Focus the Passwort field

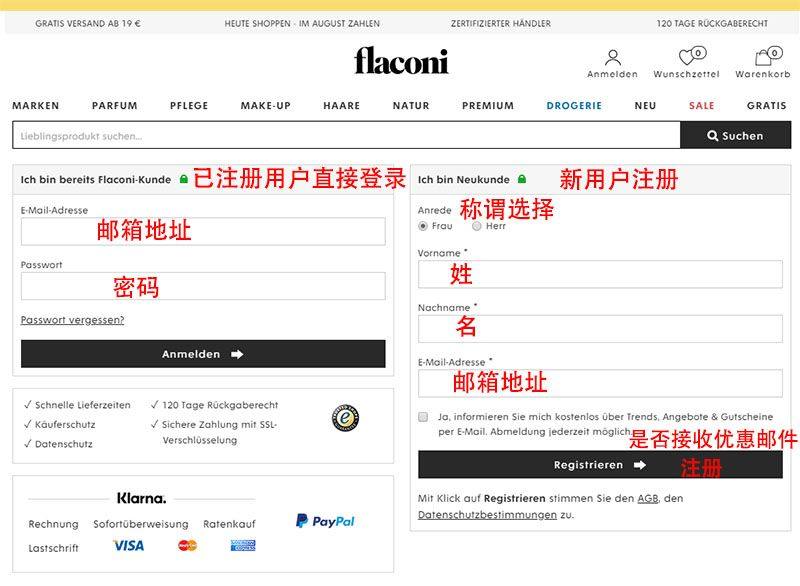203,286
